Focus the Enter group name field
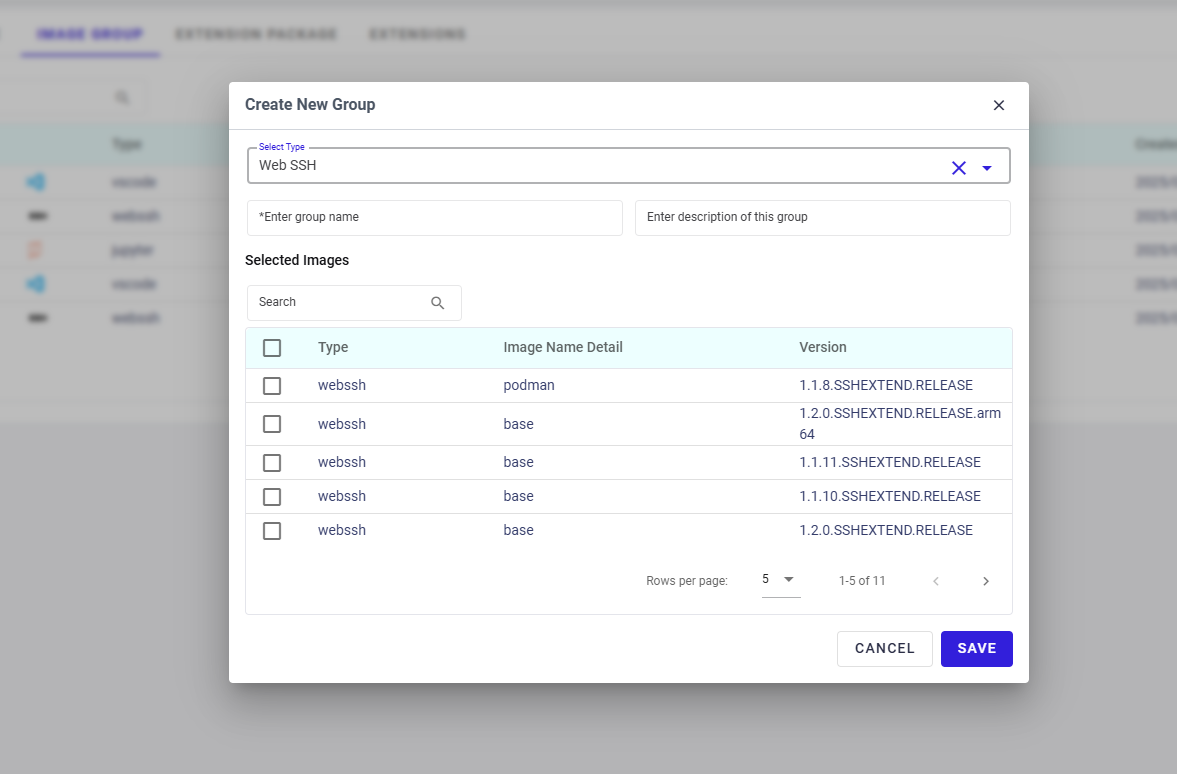1177x774 pixels. 435,218
